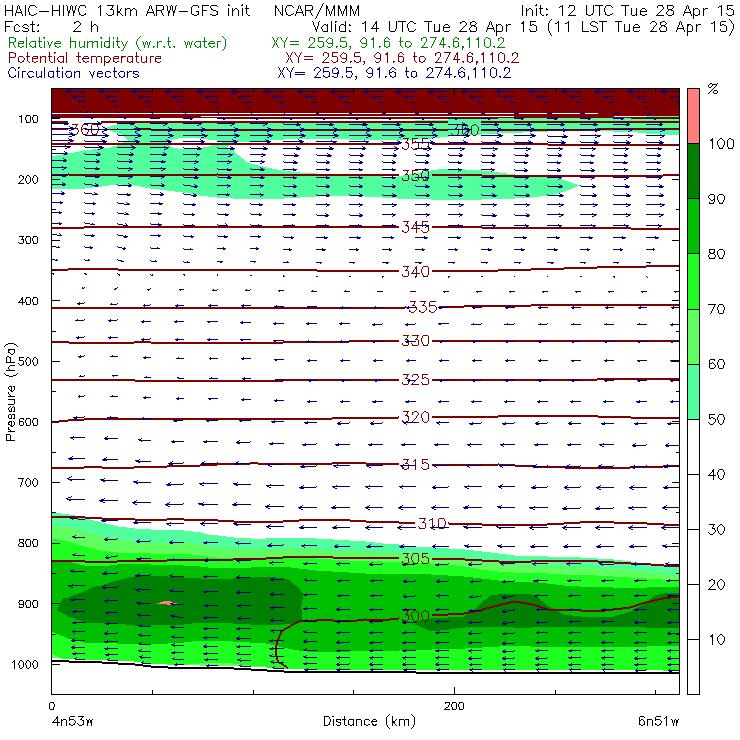Viewport: 740px width, 740px height.
Task: Click the colorbar '100' tick label
Action: pos(721,143)
